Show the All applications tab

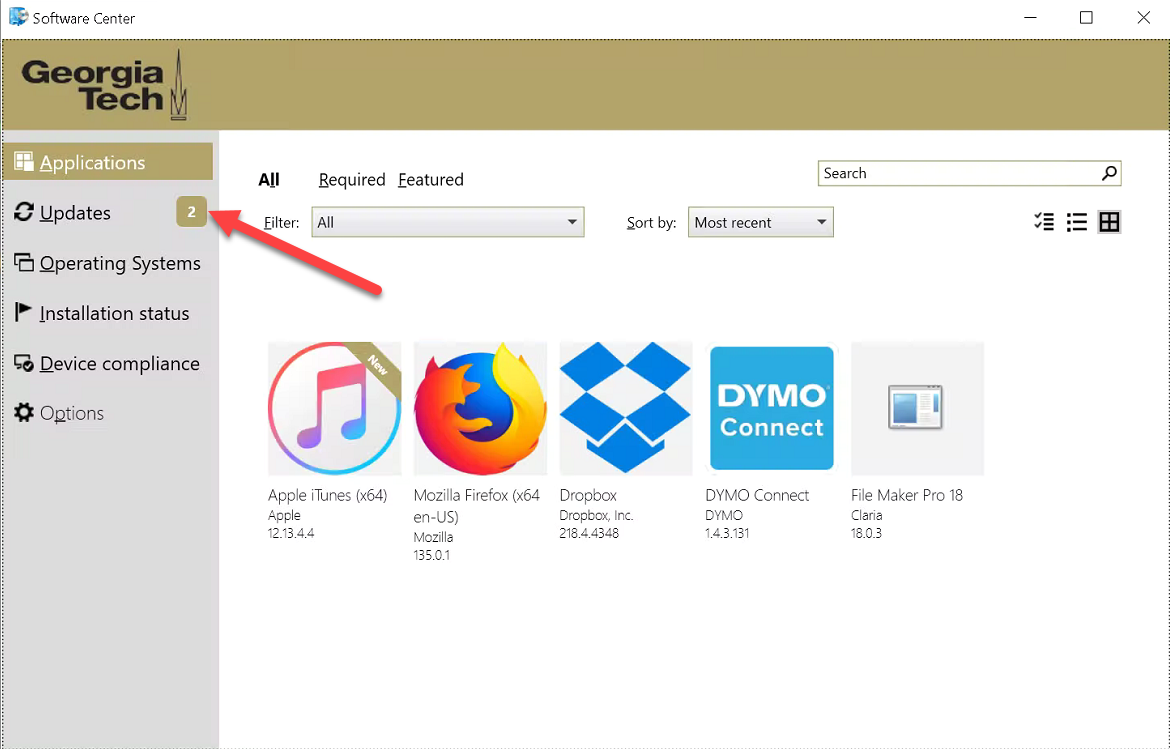[x=269, y=180]
